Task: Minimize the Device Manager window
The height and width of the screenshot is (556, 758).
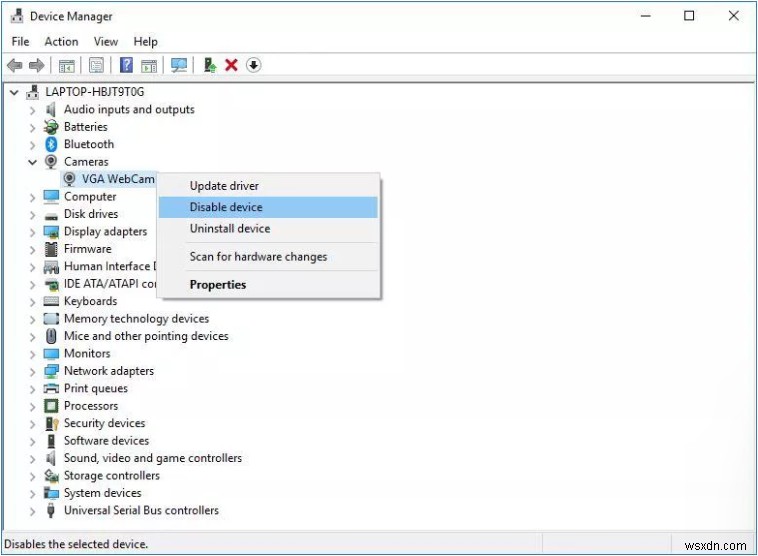Action: (x=645, y=16)
